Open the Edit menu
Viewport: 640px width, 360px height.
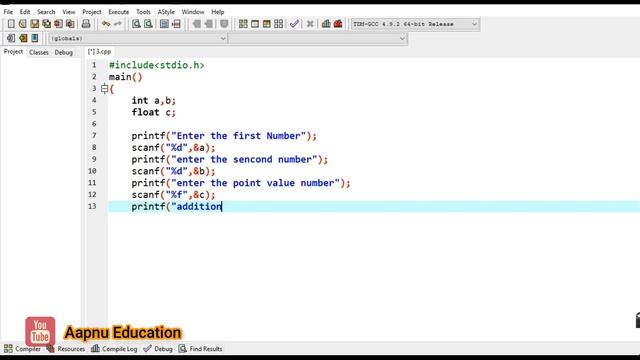coord(25,12)
